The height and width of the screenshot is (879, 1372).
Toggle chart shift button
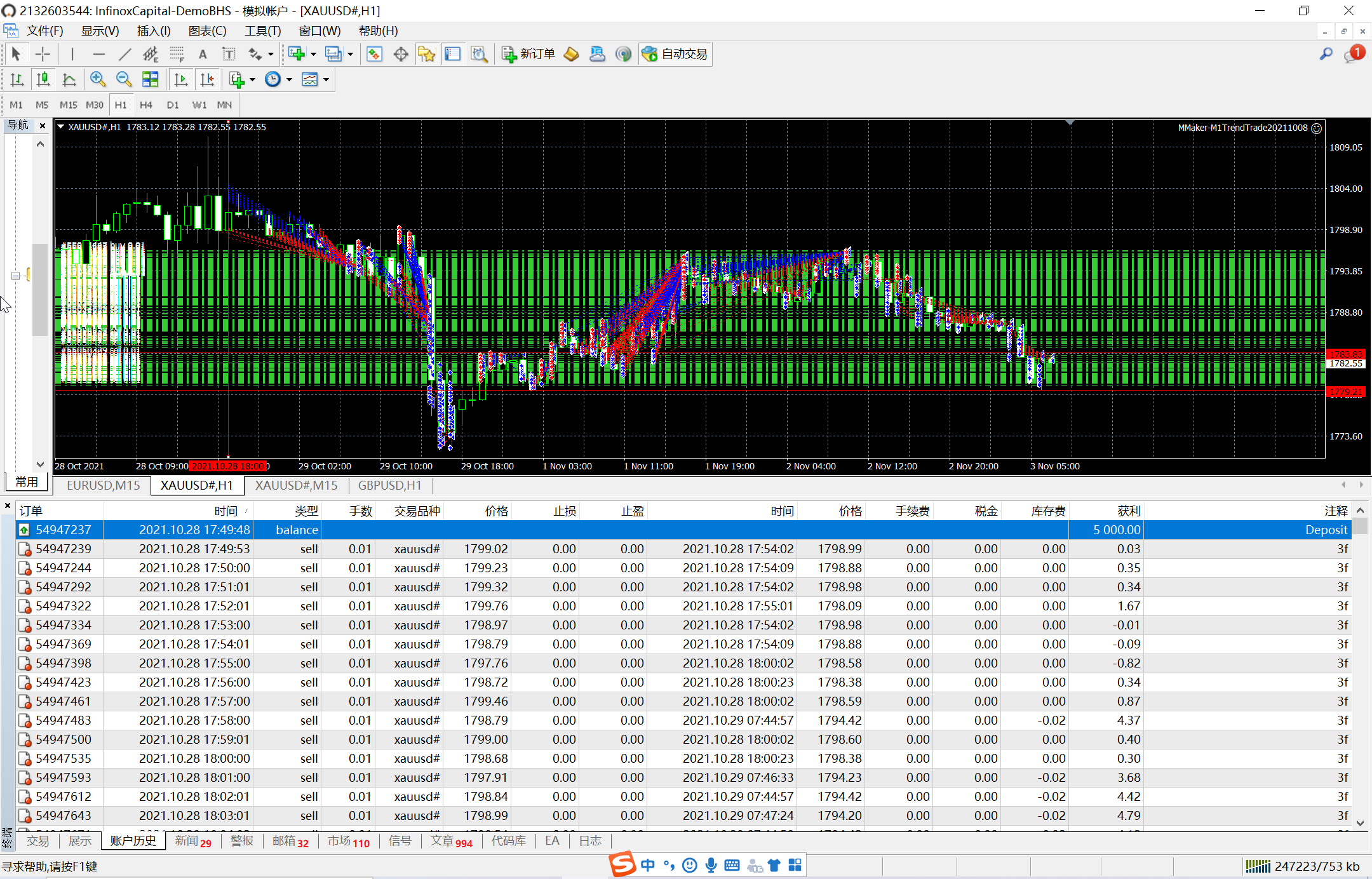(x=207, y=79)
